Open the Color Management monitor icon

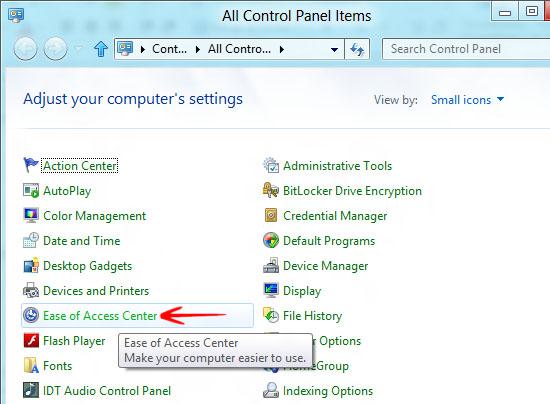[31, 216]
